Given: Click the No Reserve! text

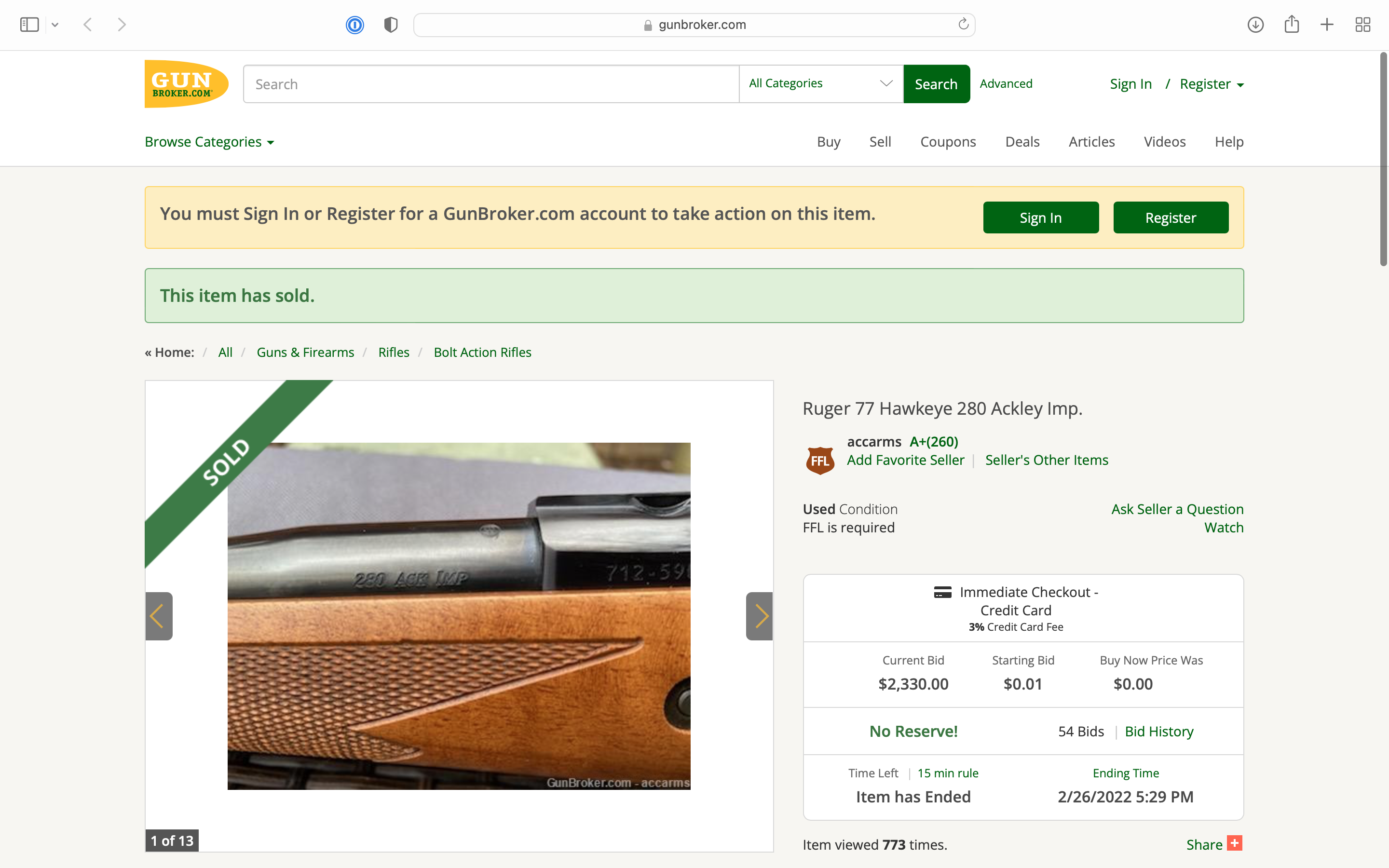Looking at the screenshot, I should click(x=913, y=732).
